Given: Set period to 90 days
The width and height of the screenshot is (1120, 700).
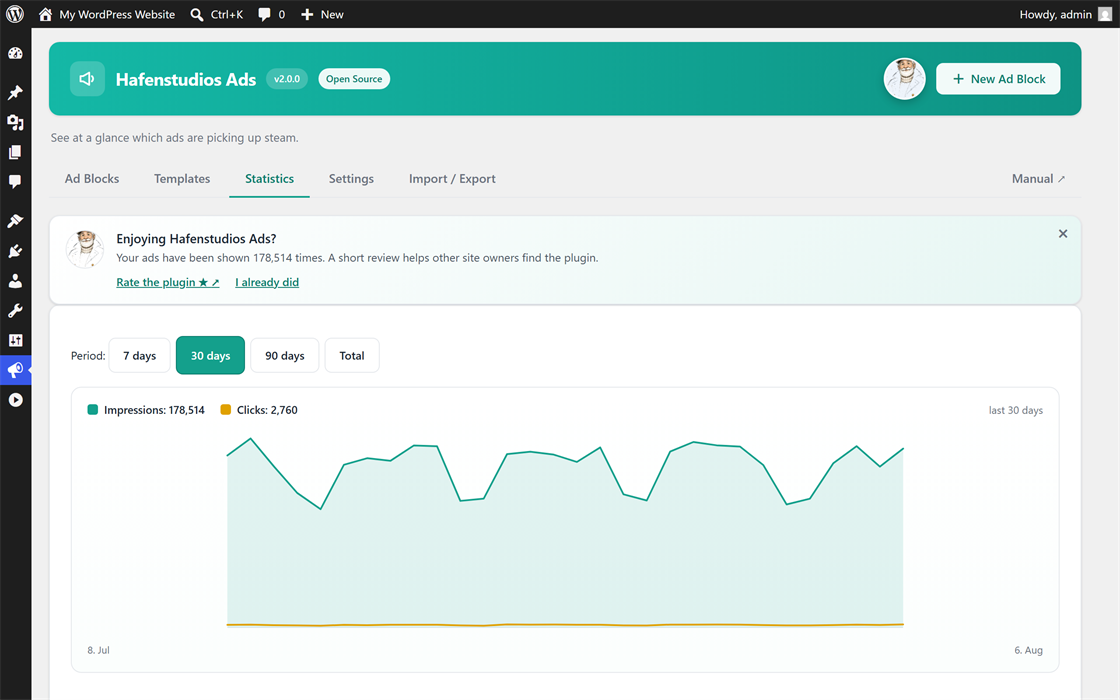Looking at the screenshot, I should [284, 356].
